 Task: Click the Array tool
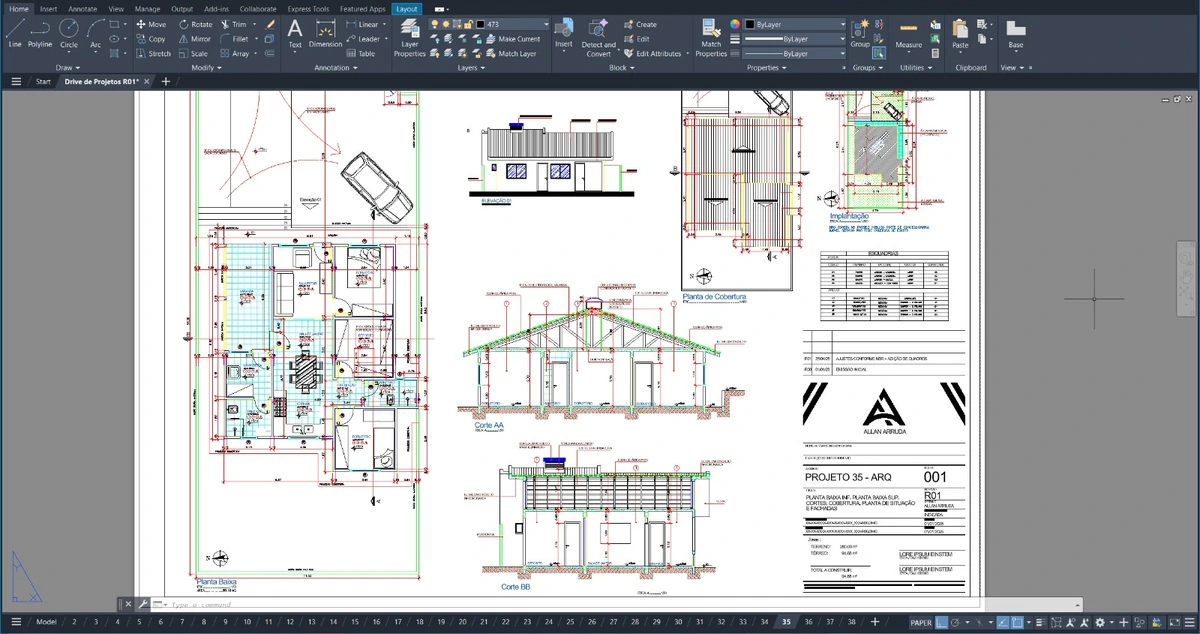tap(235, 54)
